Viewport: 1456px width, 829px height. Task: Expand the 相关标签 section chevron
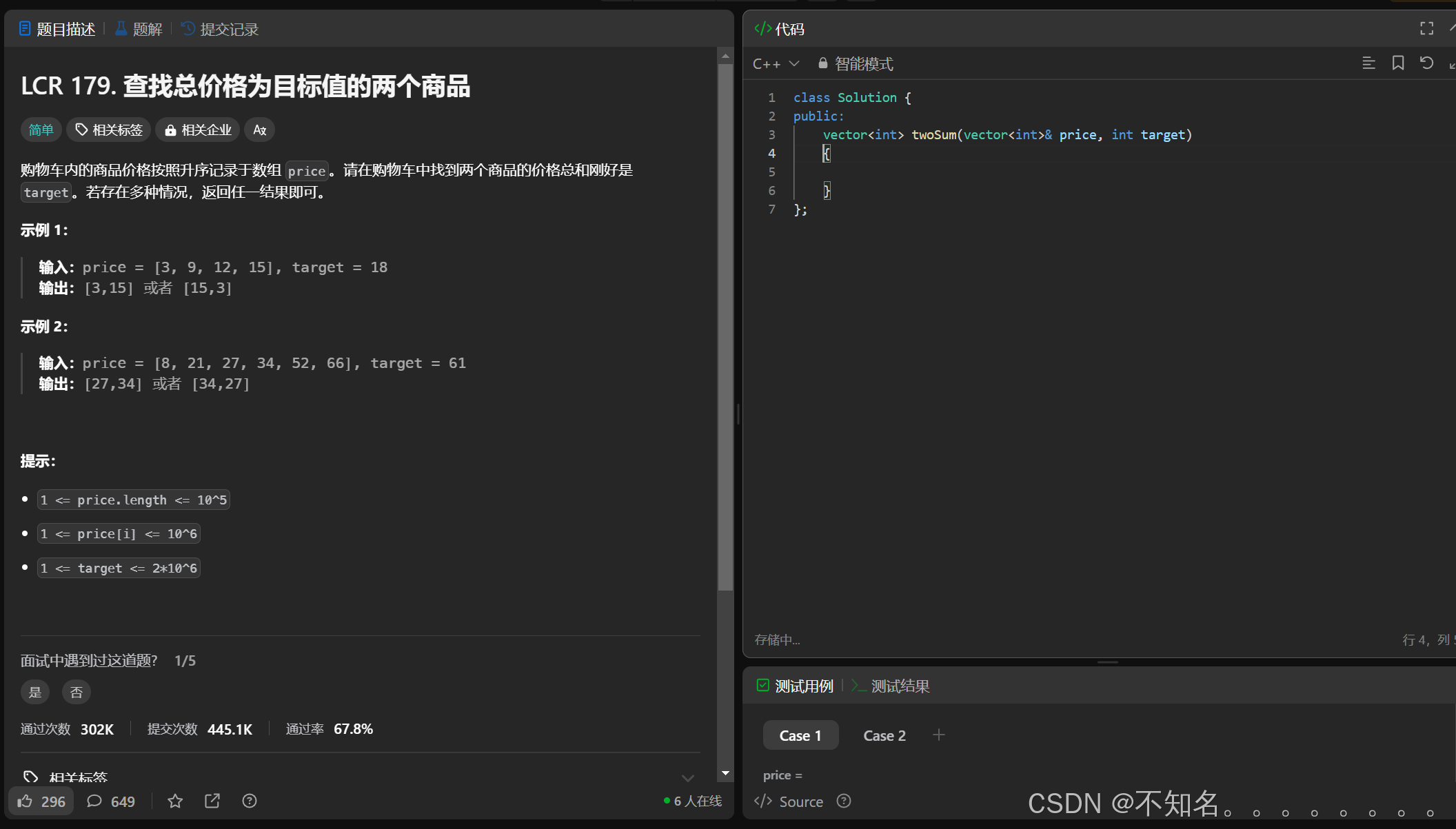[x=687, y=778]
